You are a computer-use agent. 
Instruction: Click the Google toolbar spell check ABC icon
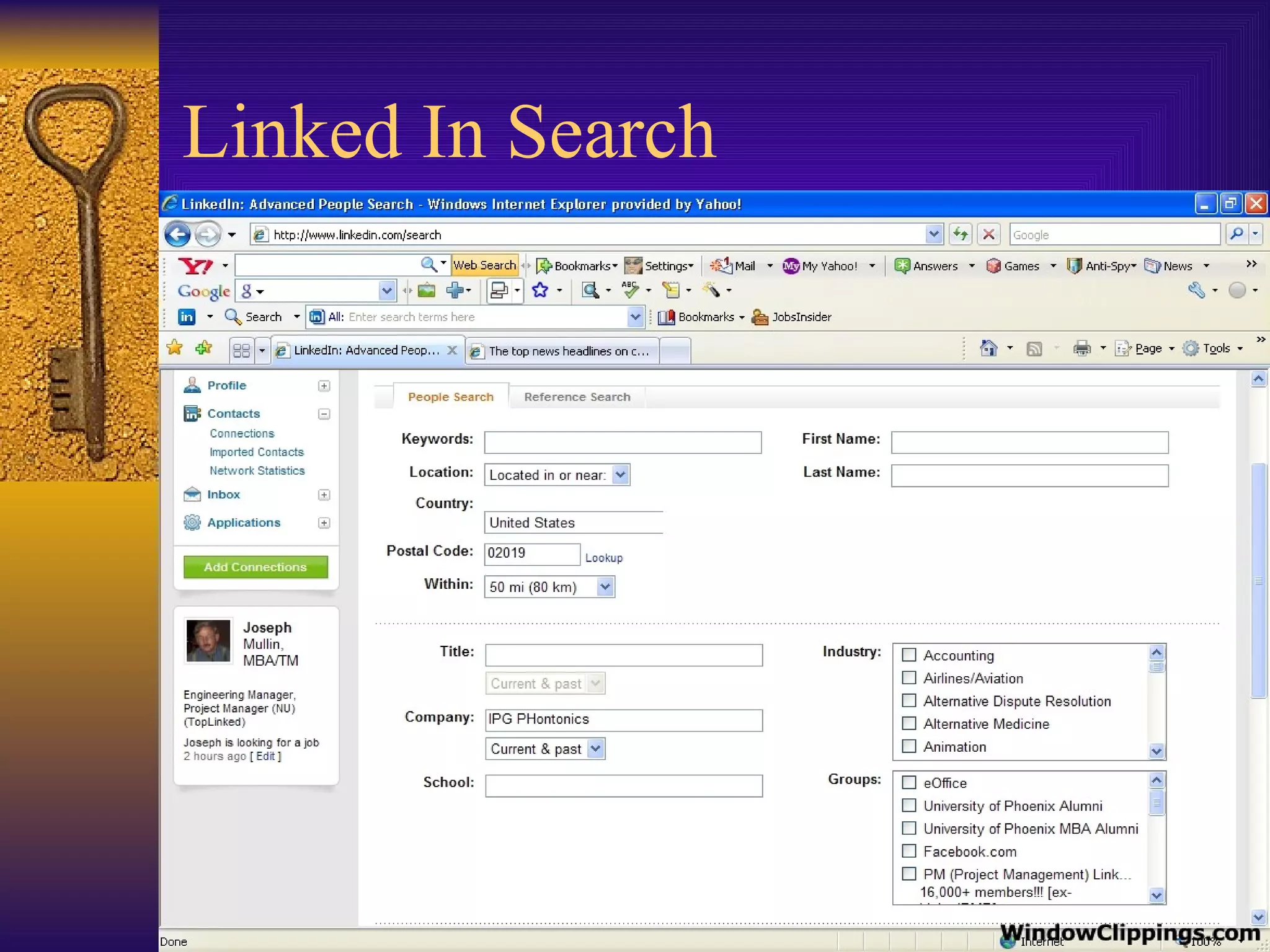tap(630, 290)
